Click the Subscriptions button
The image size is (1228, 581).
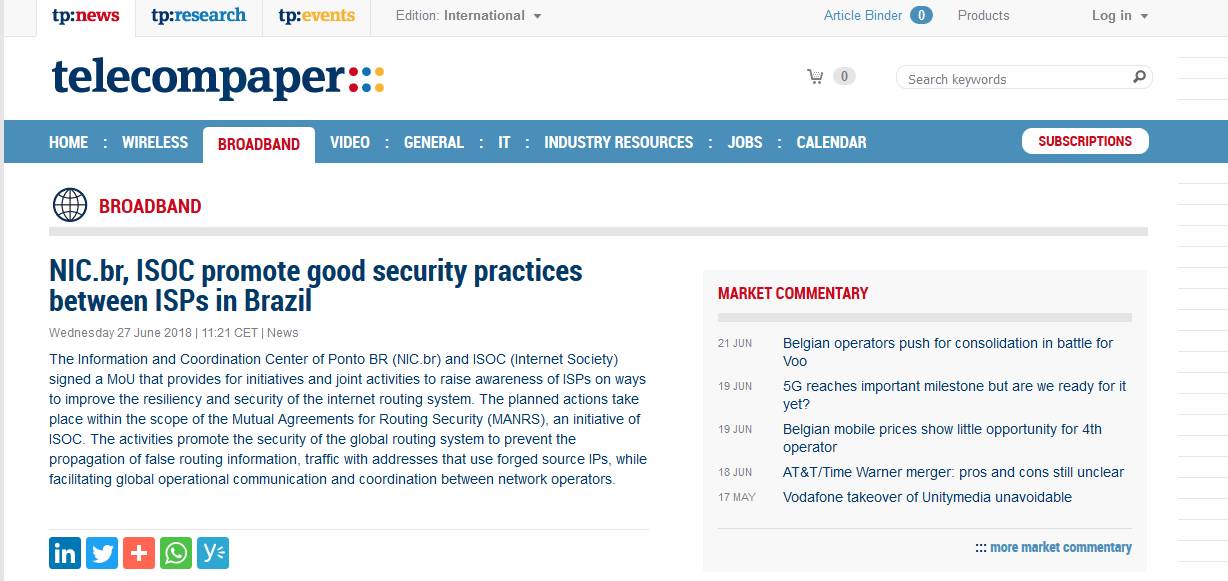click(1085, 141)
